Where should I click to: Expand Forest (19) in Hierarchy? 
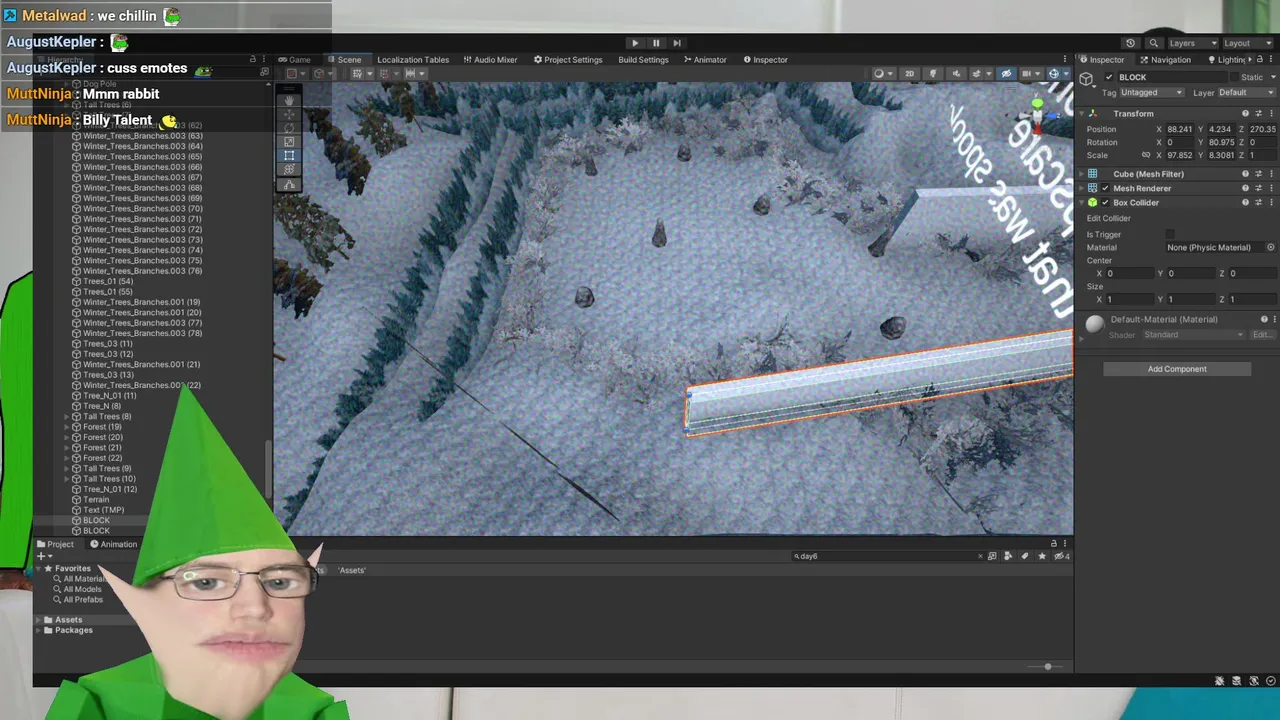coord(67,427)
